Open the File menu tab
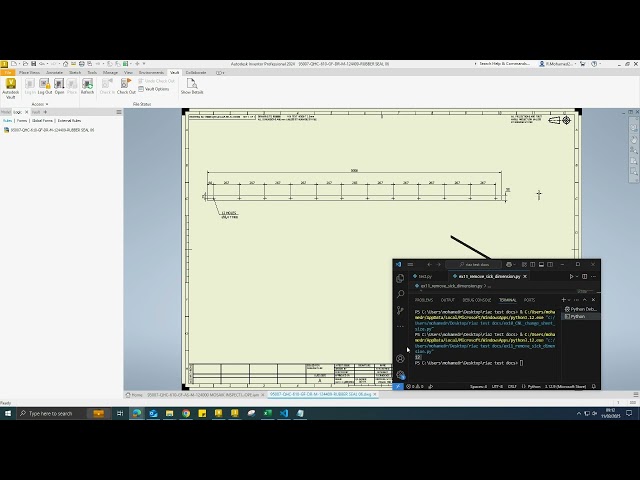This screenshot has height=480, width=640. tap(7, 72)
